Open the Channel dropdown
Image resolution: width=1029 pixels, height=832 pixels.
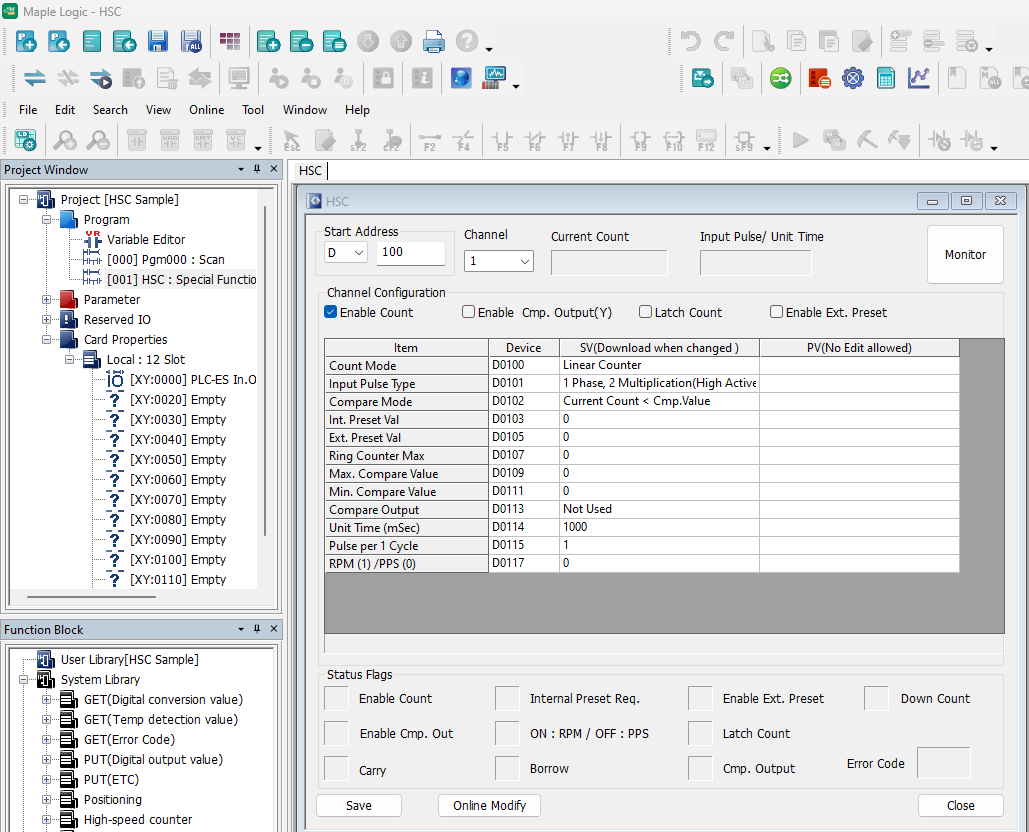[x=499, y=261]
